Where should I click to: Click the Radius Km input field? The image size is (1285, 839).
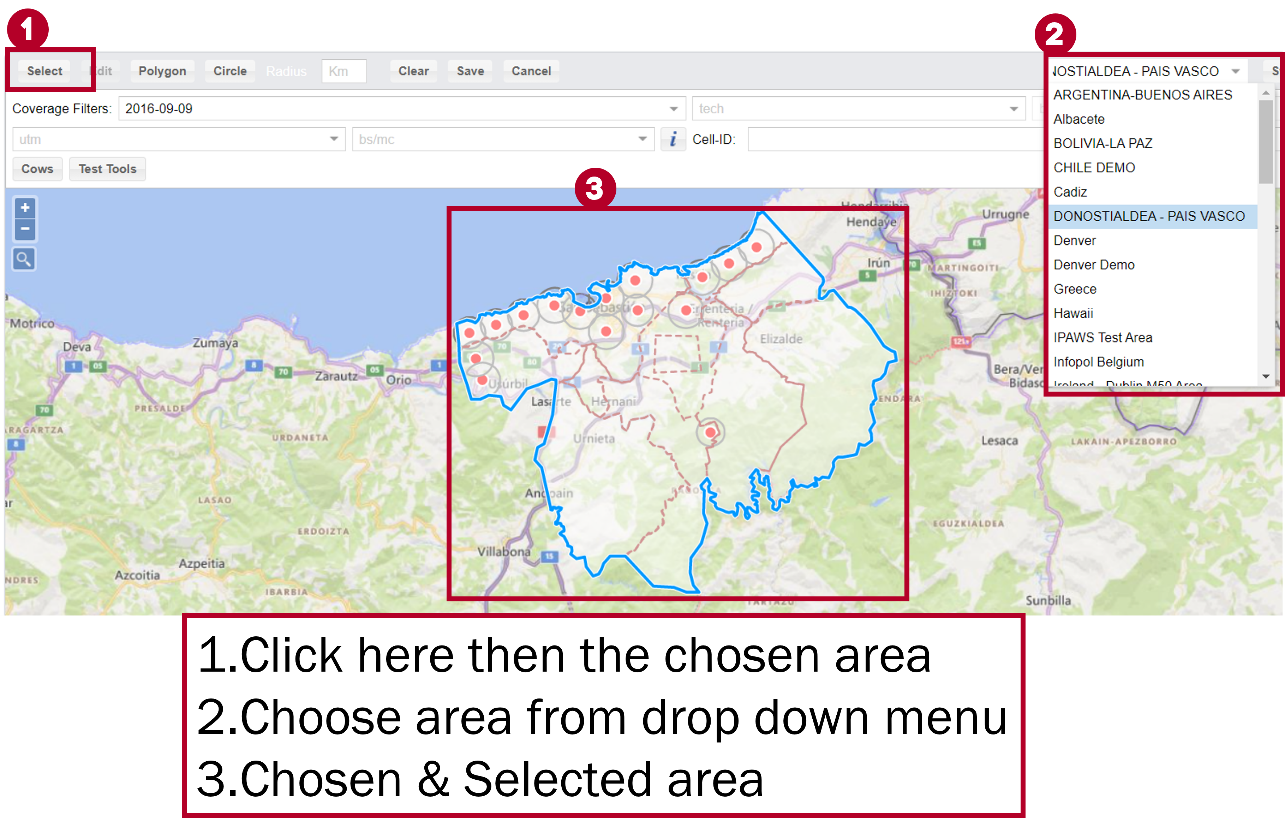tap(344, 71)
